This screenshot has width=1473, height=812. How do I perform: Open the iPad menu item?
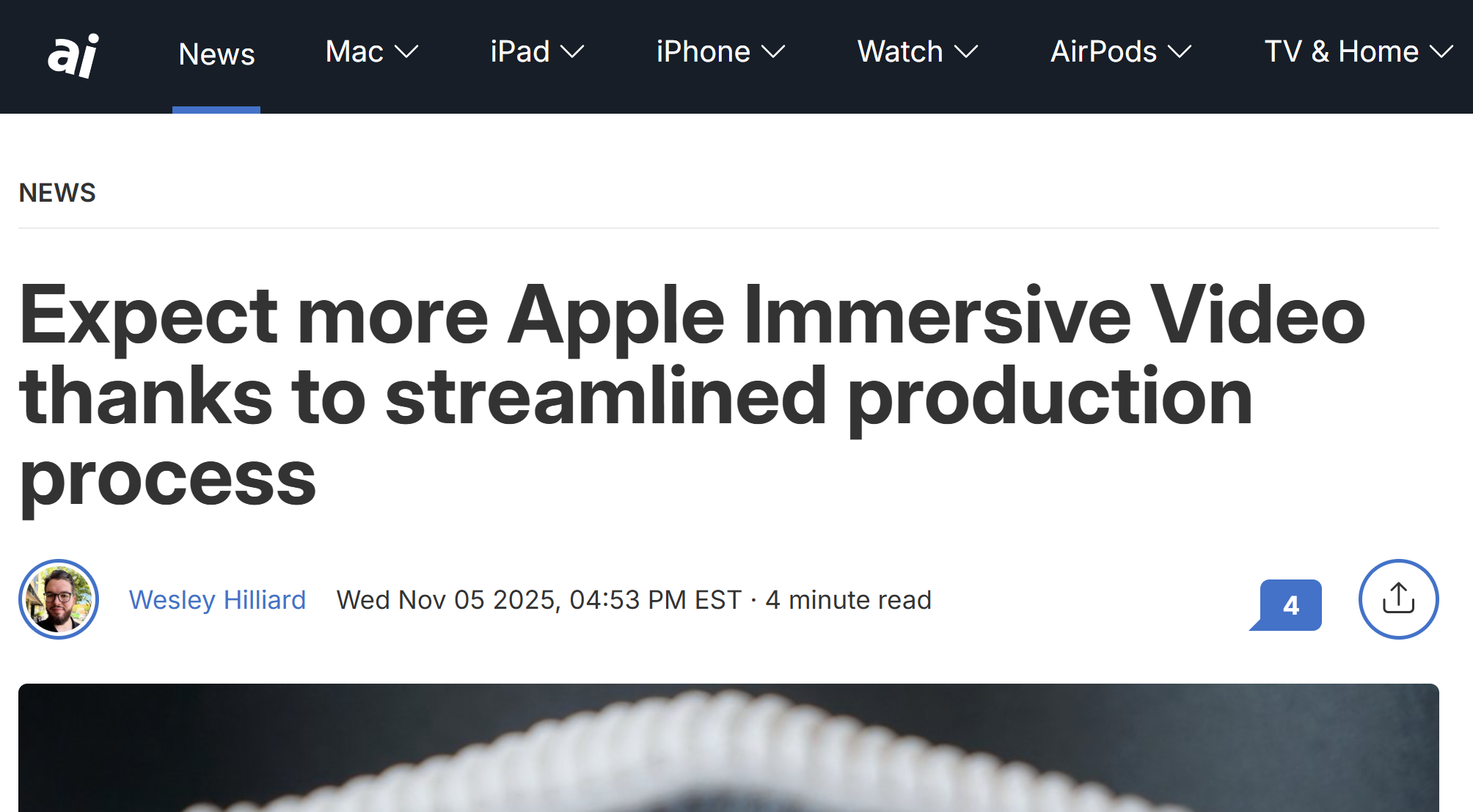click(x=520, y=52)
